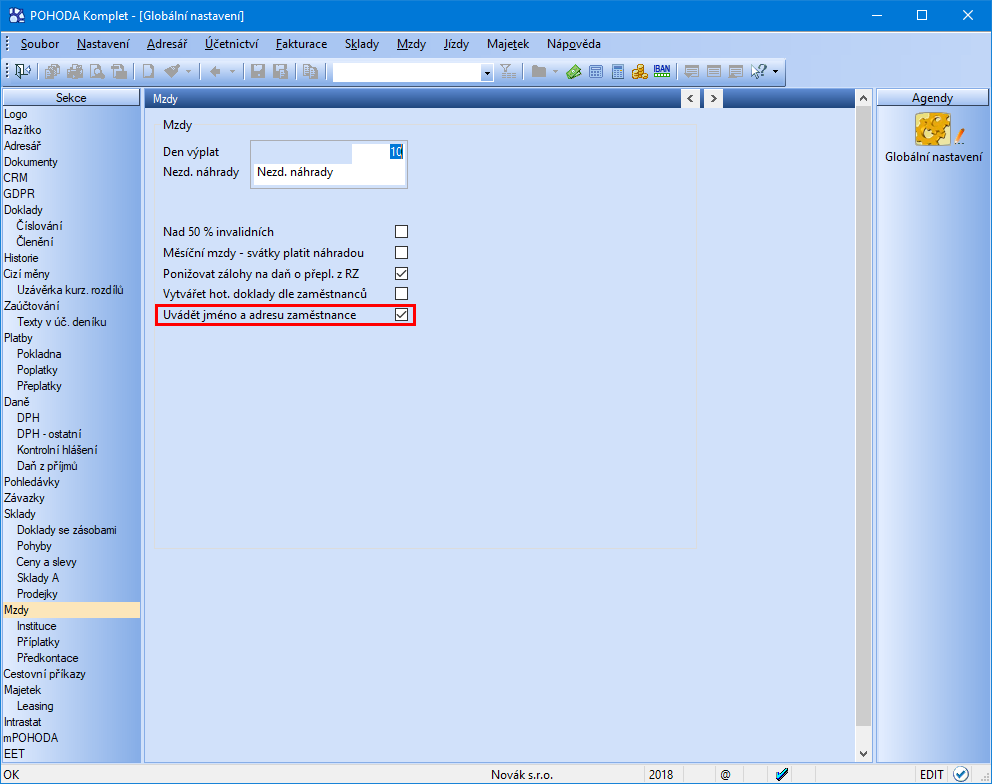This screenshot has width=992, height=784.
Task: Select Cestovní příkazy section
Action: tap(44, 674)
